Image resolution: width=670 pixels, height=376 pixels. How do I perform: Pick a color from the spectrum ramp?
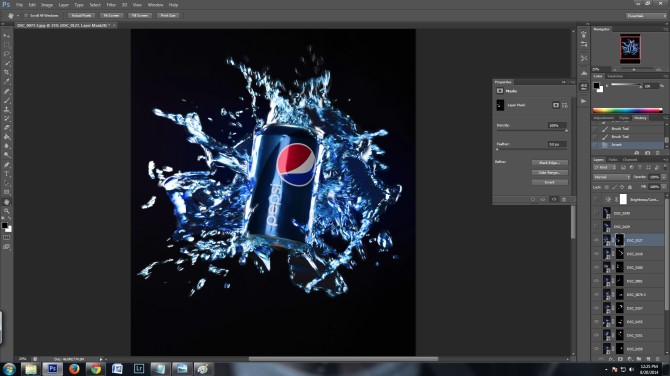point(627,110)
